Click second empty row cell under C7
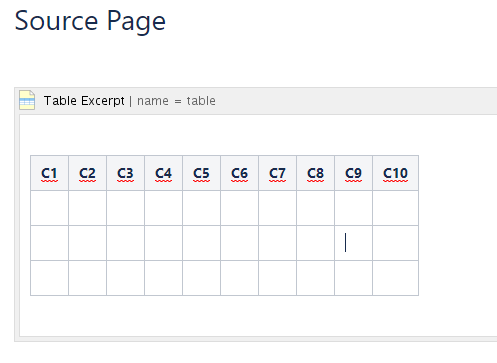 [277, 243]
